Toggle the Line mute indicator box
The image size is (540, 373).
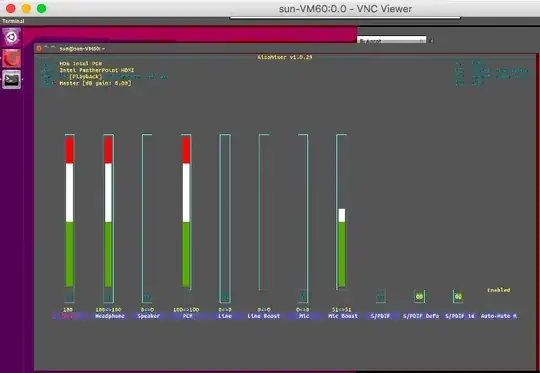pos(225,297)
